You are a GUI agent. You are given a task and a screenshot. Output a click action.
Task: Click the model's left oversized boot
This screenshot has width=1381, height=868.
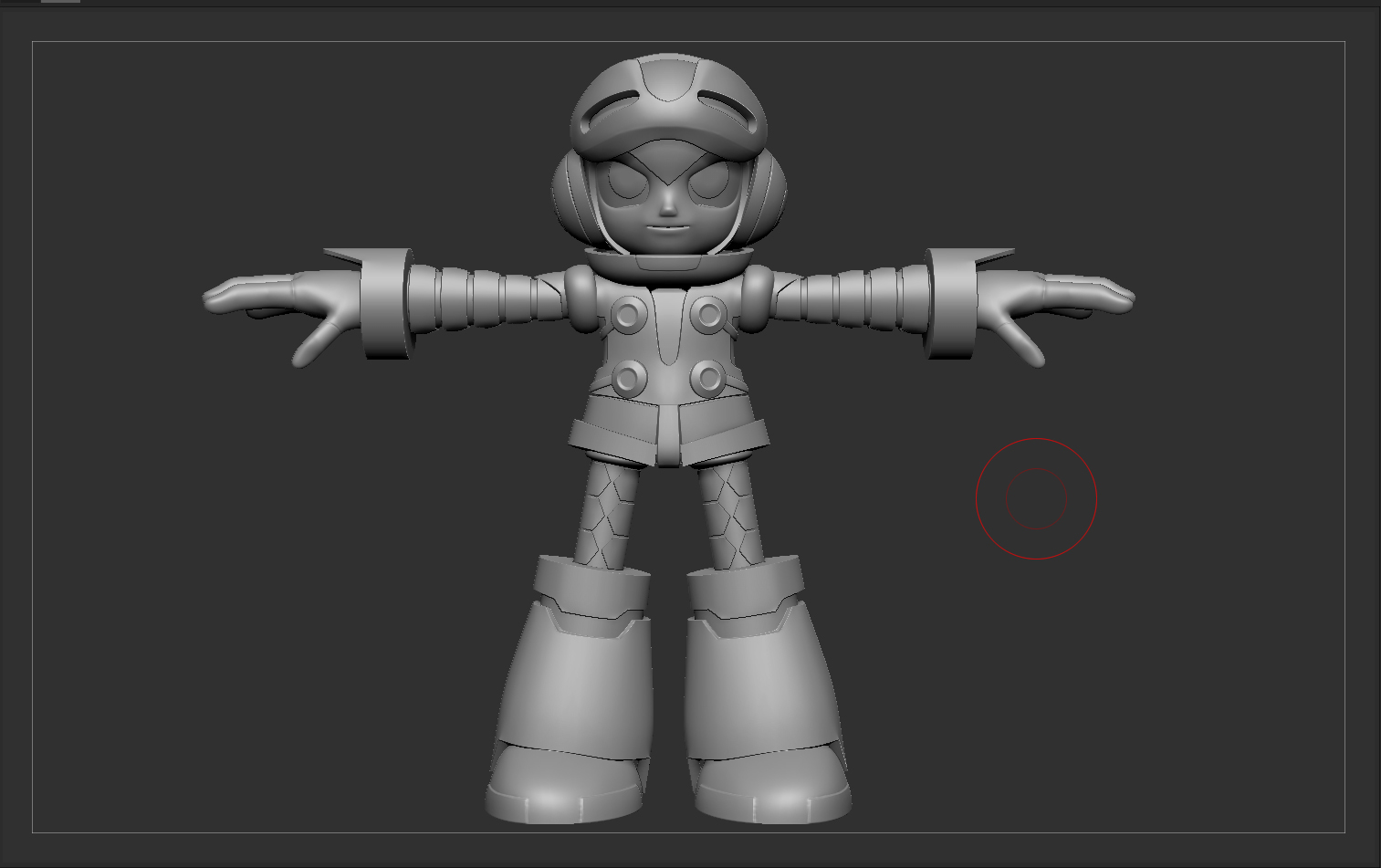coord(571,689)
